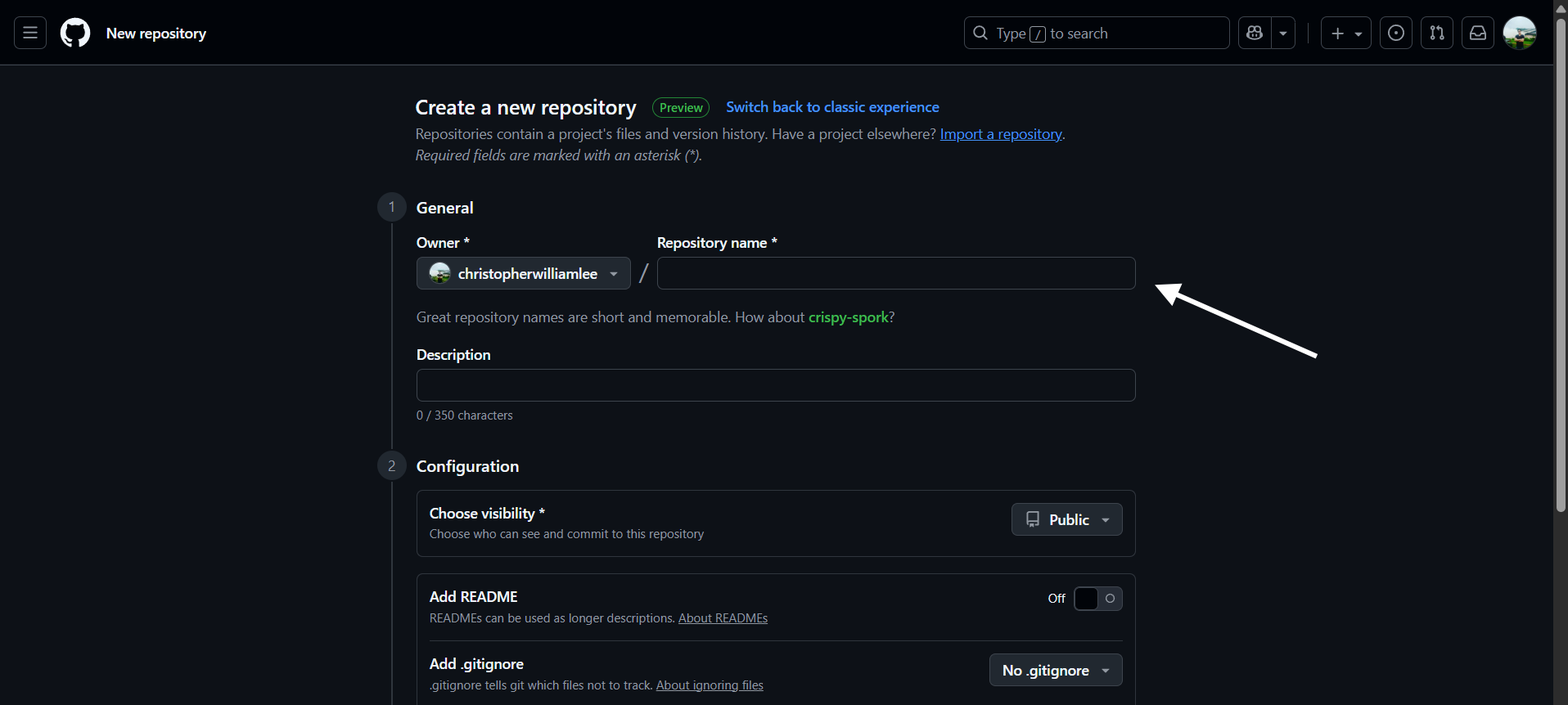
Task: Open the Import a repository link
Action: pos(1001,134)
